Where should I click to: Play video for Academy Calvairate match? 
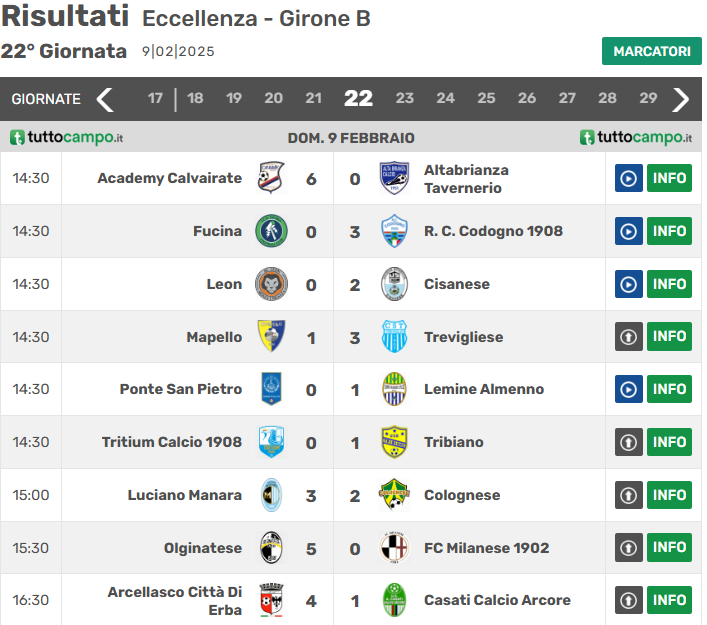pyautogui.click(x=628, y=179)
